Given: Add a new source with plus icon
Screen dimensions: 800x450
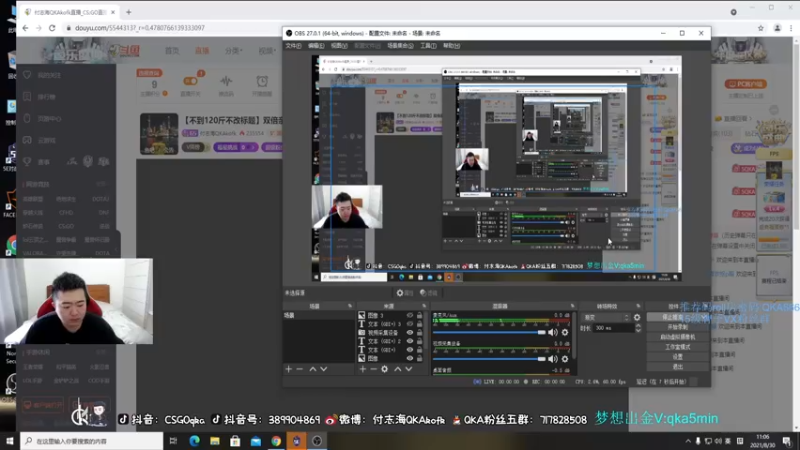Looking at the screenshot, I should 362,369.
